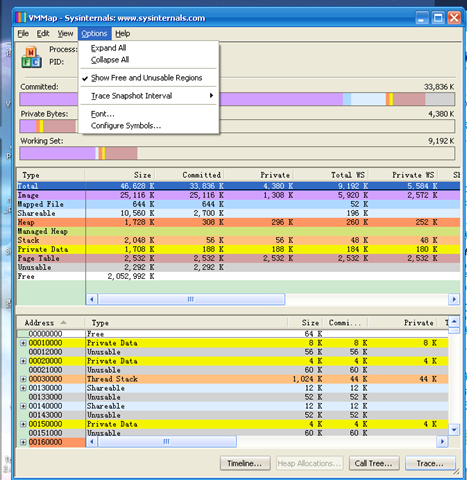Expand address 00020000 Private Data row
The height and width of the screenshot is (480, 467).
coord(23,361)
